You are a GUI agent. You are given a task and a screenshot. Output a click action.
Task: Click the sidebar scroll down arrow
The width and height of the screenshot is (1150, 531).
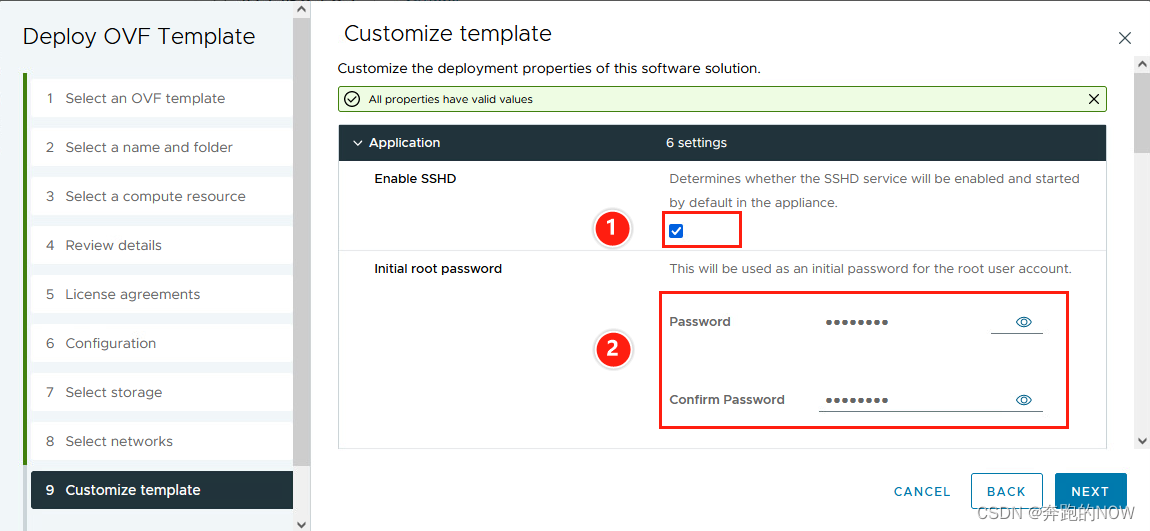tap(301, 524)
